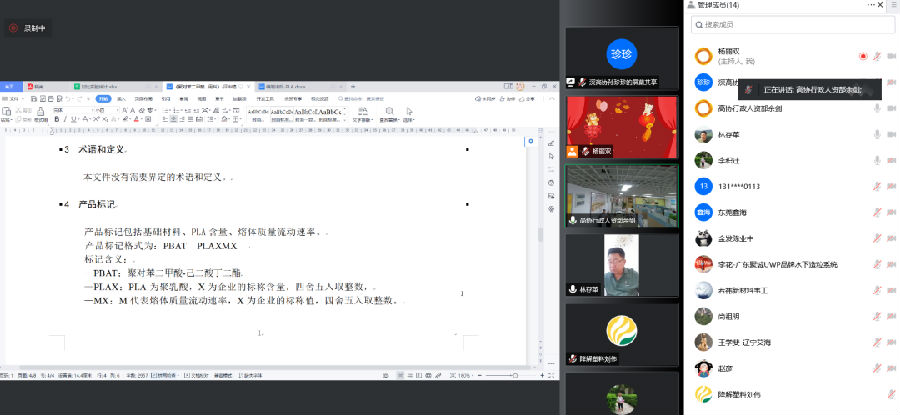
Task: Click the collaboration button in WPS ribbon
Action: [507, 99]
